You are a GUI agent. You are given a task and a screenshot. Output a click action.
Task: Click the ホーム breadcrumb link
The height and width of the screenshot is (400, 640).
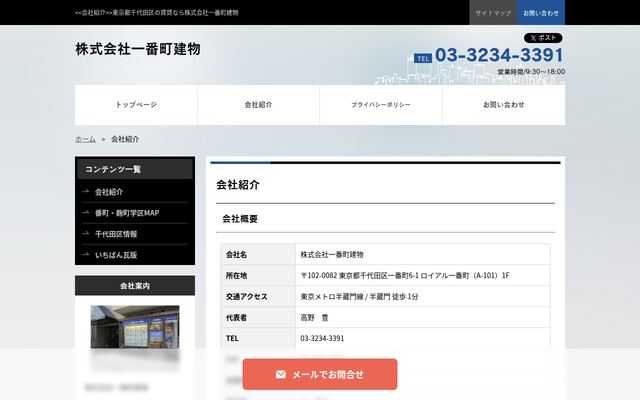click(x=85, y=139)
